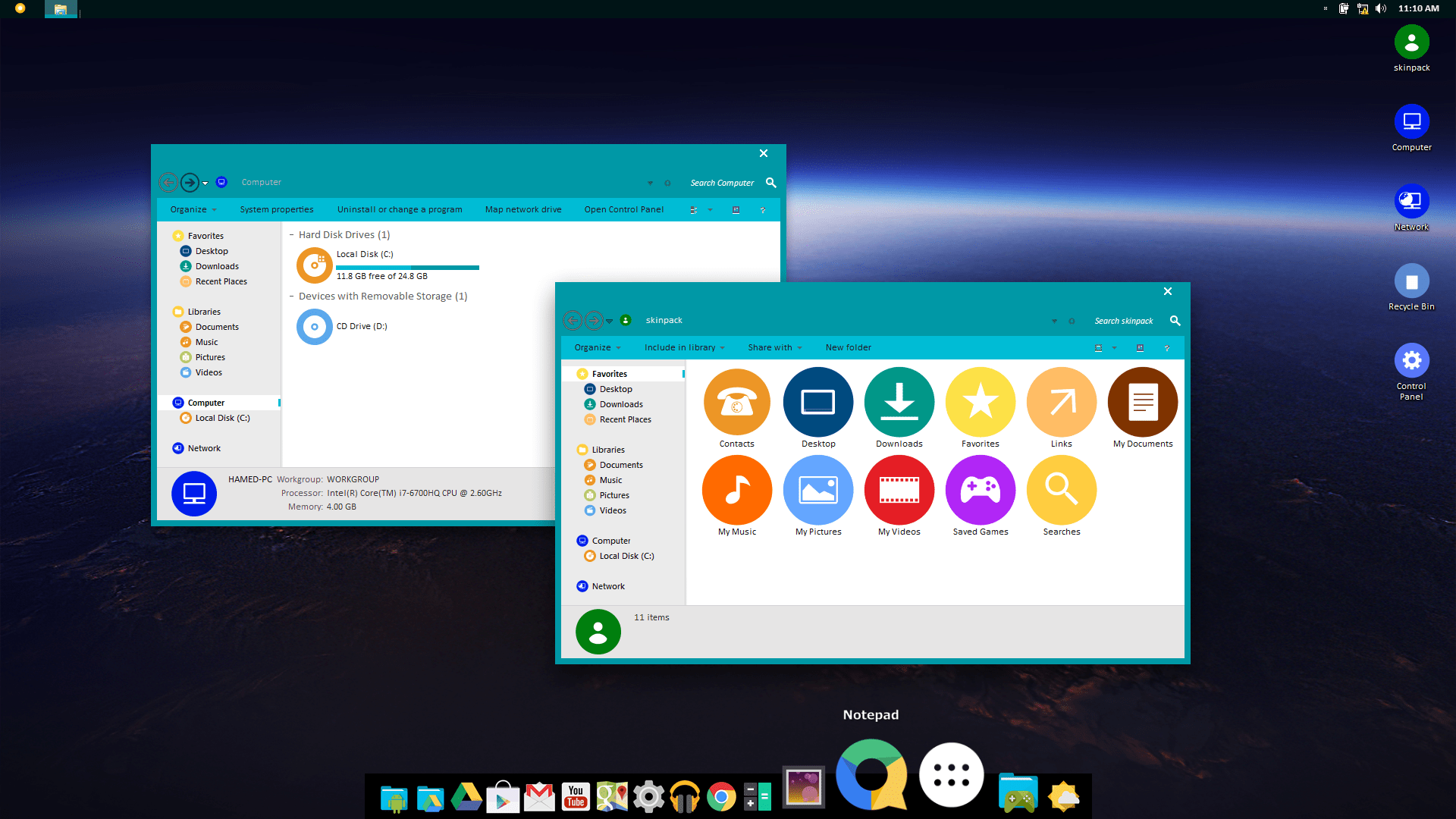The width and height of the screenshot is (1456, 819).
Task: Open the Share with dropdown
Action: [x=774, y=347]
